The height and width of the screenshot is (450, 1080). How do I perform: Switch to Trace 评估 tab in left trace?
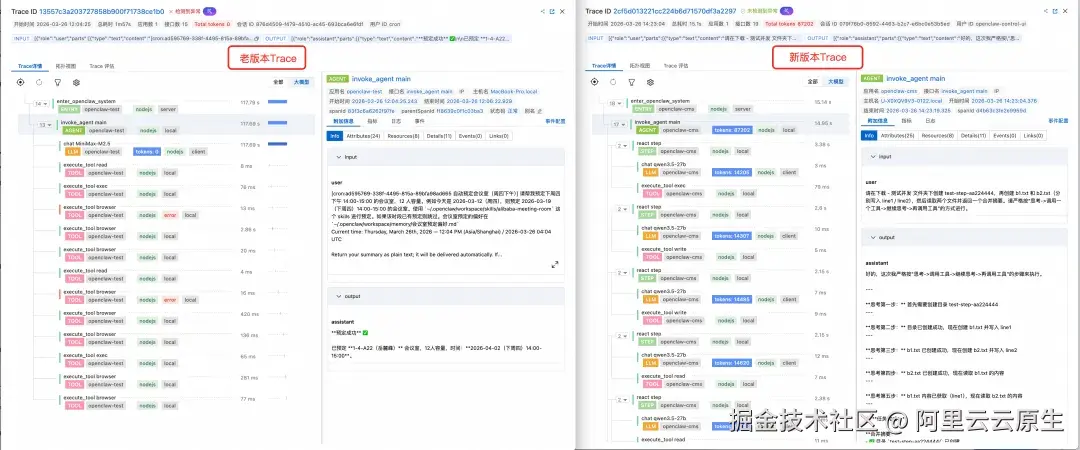pos(102,66)
